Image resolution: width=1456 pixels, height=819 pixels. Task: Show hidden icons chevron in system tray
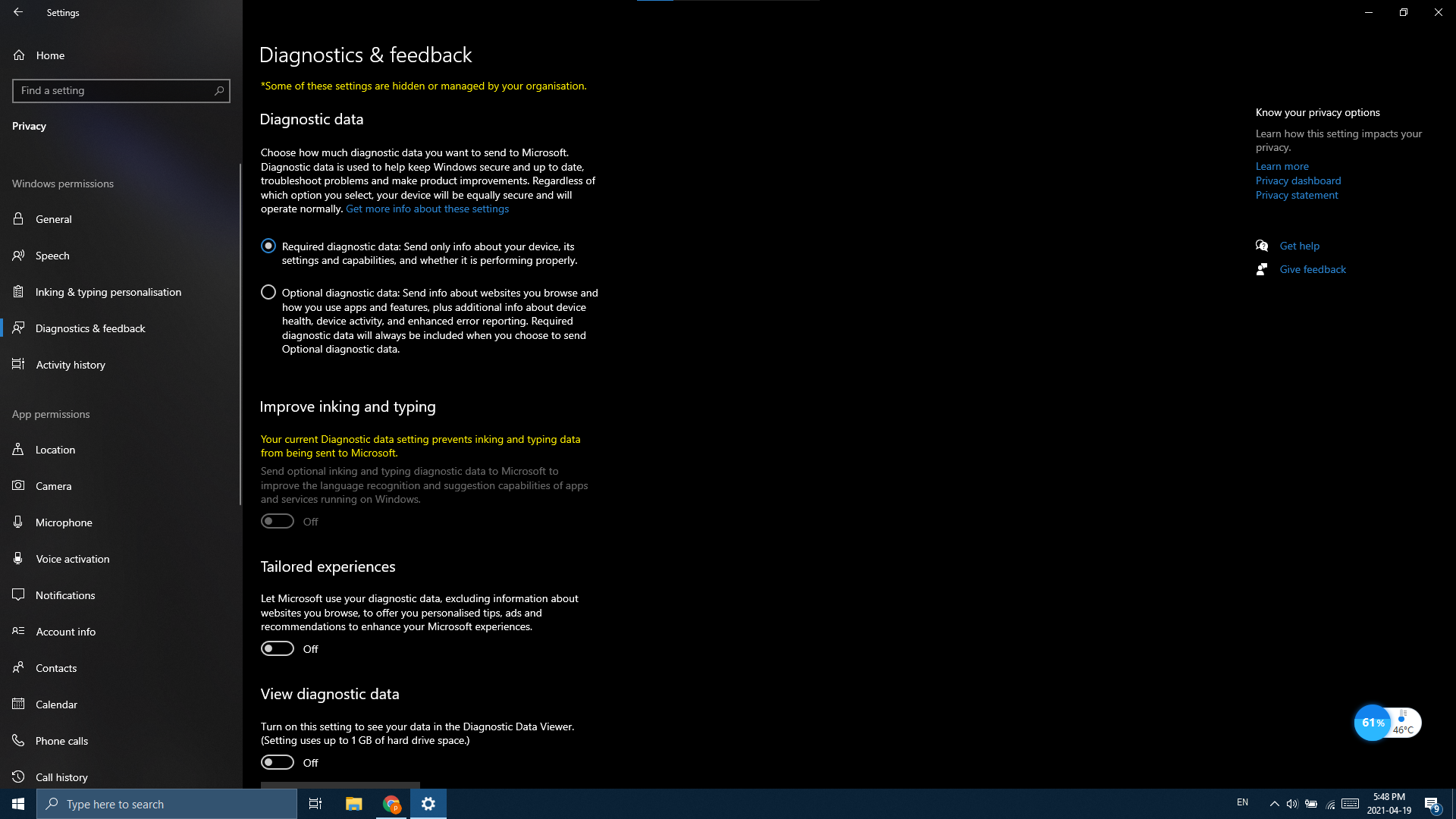[x=1274, y=804]
